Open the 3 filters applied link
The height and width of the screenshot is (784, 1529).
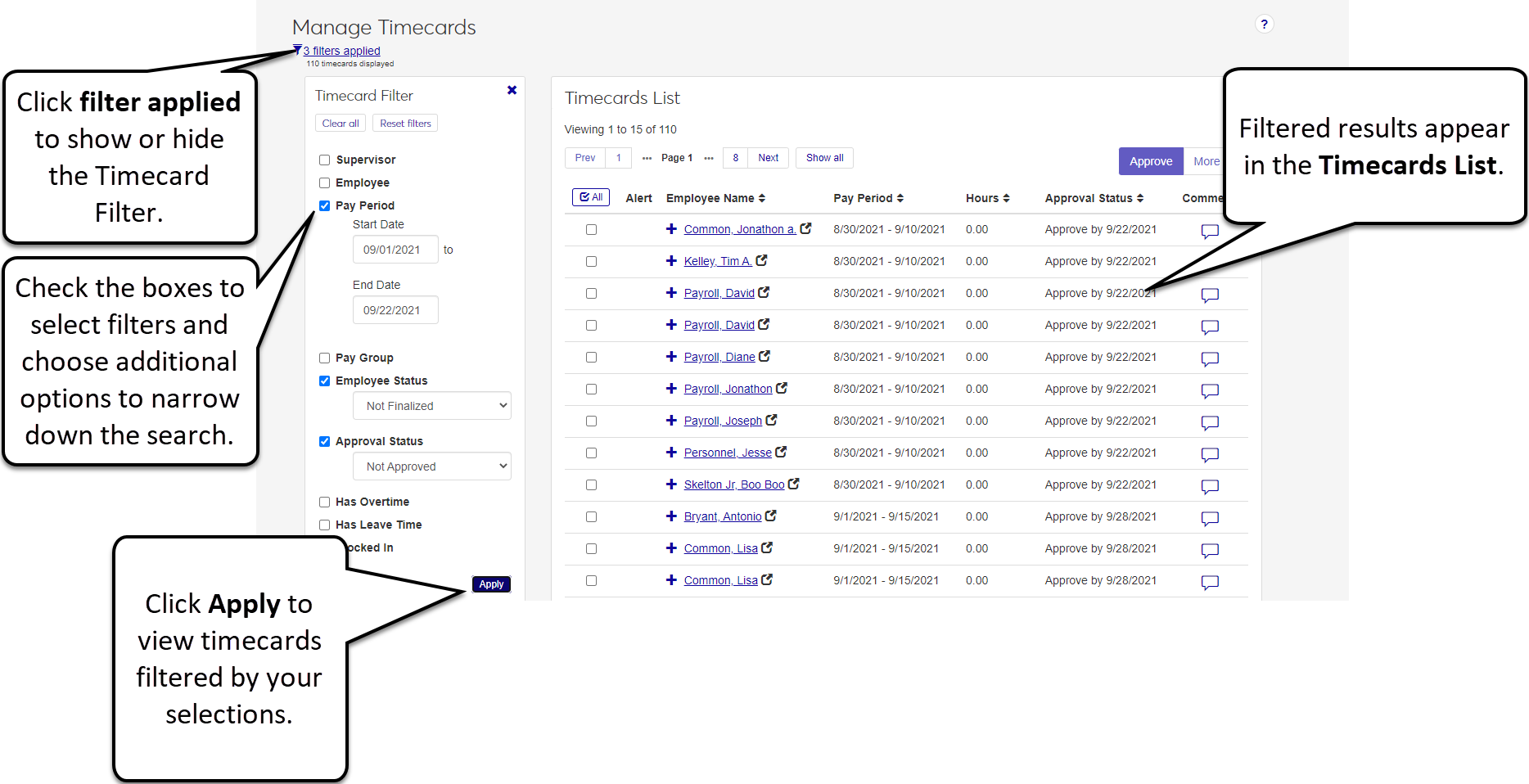pos(341,51)
